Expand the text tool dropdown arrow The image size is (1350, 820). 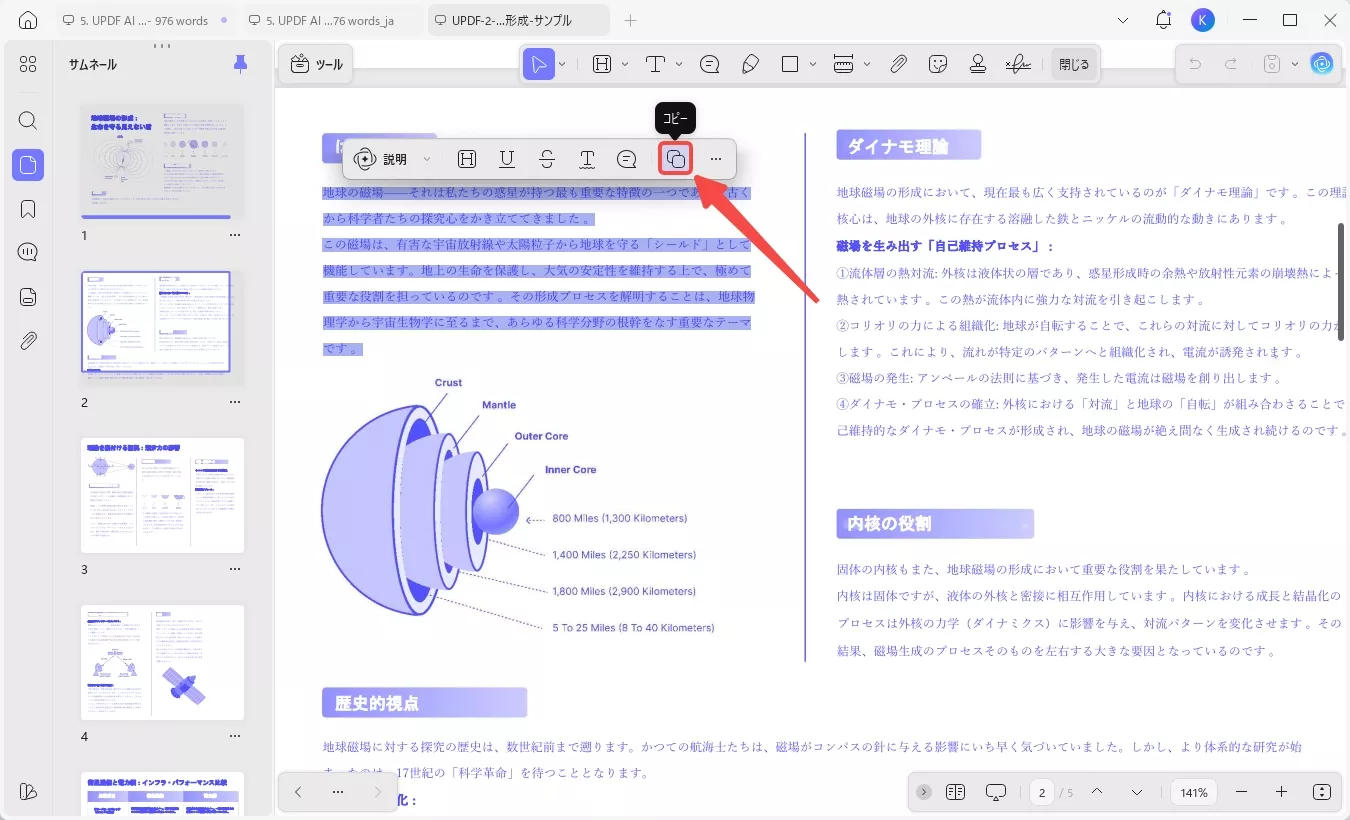pyautogui.click(x=679, y=63)
